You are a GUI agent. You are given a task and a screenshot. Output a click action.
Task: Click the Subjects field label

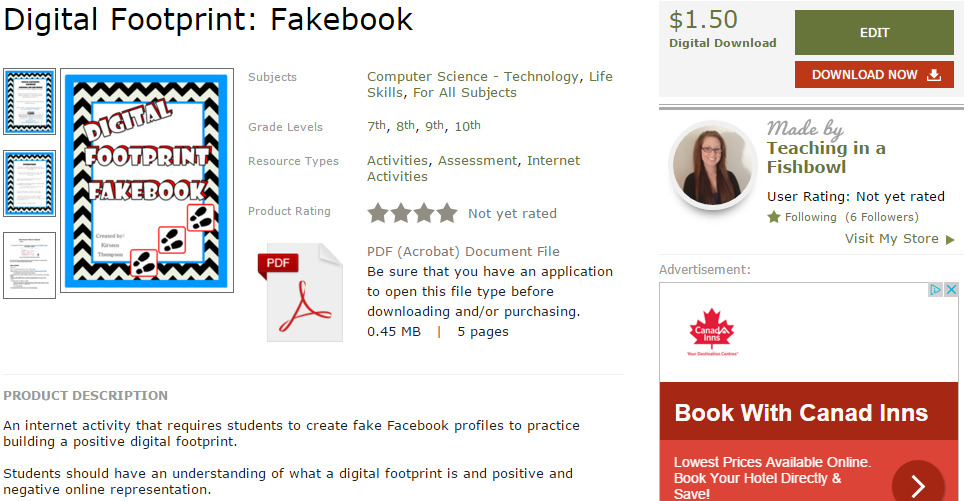click(272, 78)
